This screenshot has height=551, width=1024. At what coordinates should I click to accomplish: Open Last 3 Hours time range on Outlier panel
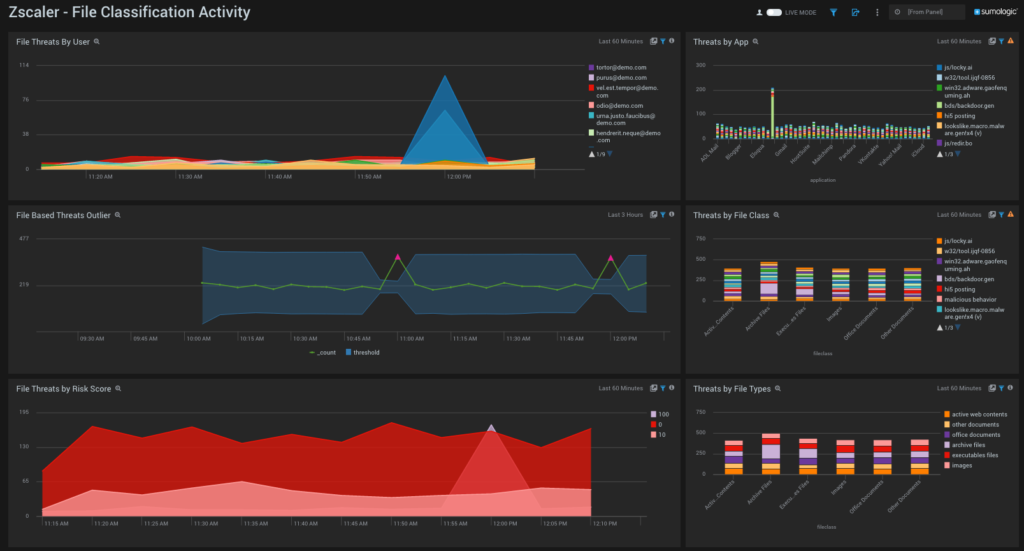tap(625, 215)
